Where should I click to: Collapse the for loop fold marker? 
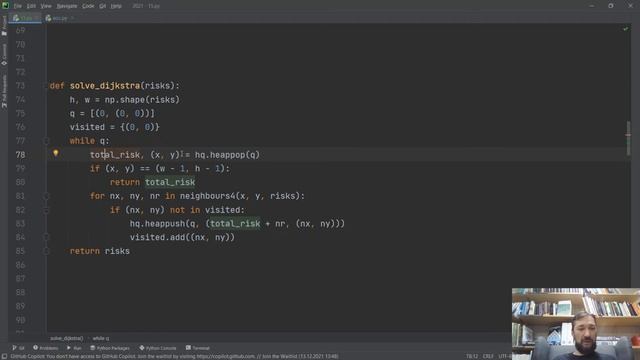(x=46, y=196)
